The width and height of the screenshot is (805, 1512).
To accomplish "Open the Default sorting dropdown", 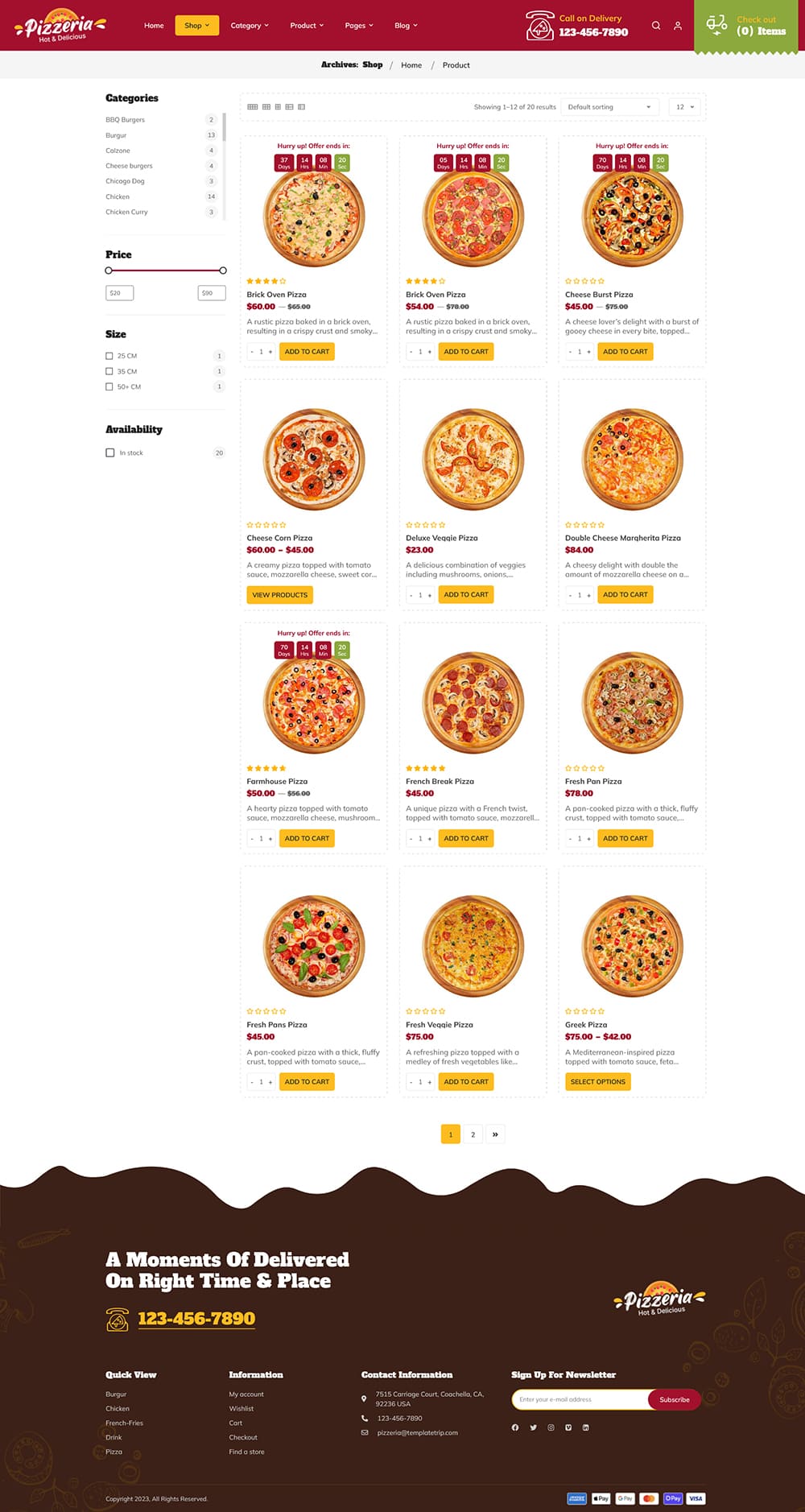I will click(610, 107).
